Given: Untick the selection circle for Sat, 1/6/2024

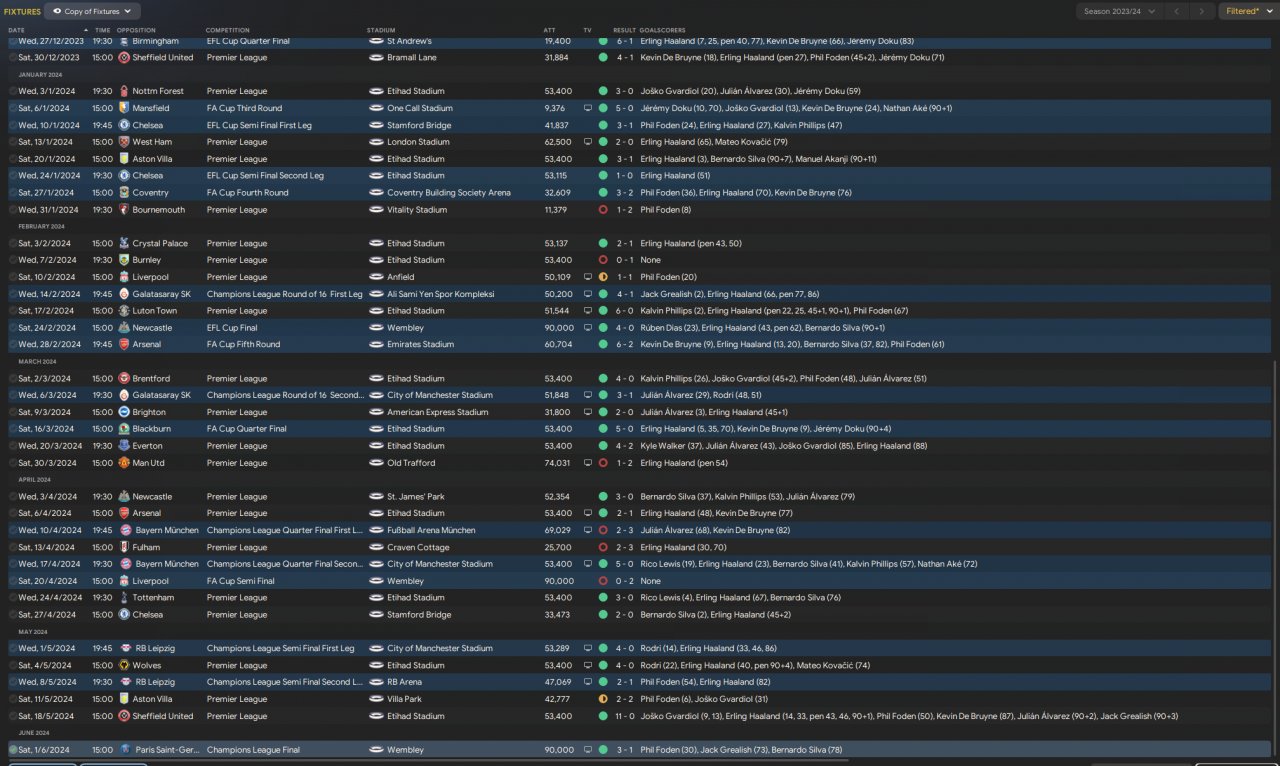Looking at the screenshot, I should pos(13,750).
